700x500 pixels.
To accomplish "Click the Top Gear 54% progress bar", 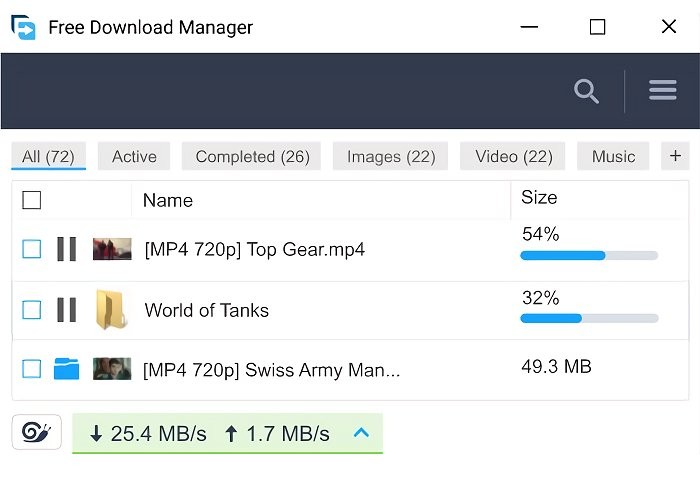I will [x=588, y=256].
